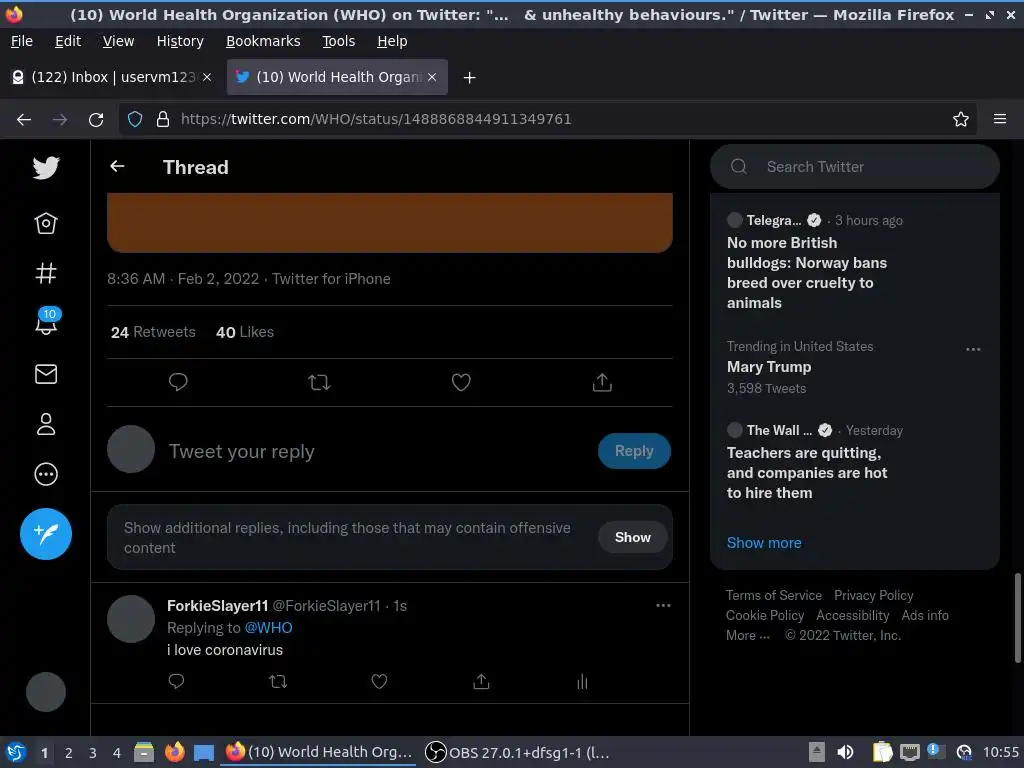Open the More circle ellipsis in sidebar

pos(46,474)
